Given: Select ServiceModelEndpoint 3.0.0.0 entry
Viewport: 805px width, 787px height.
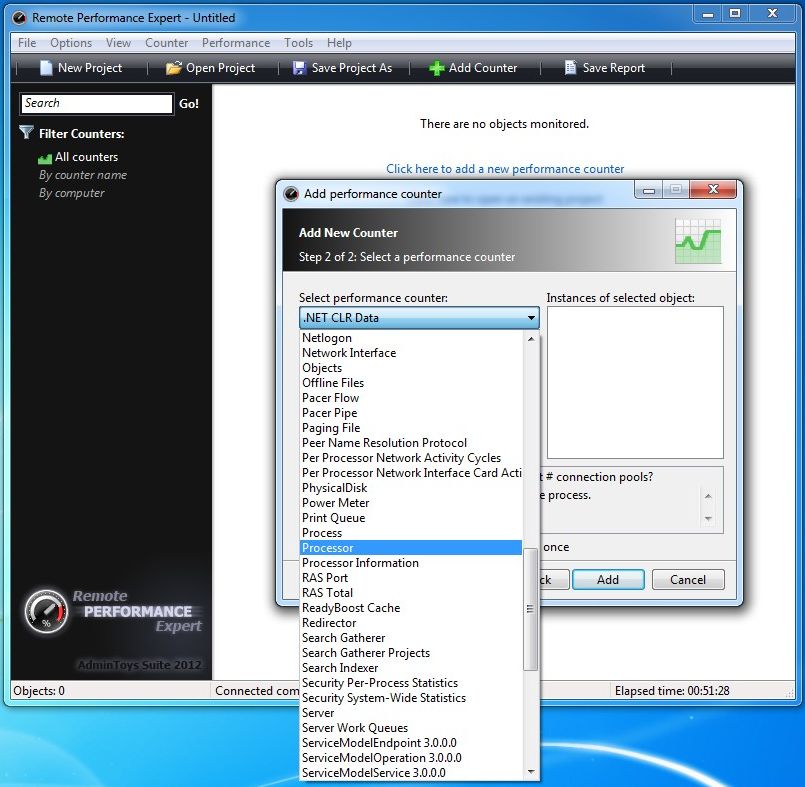Looking at the screenshot, I should click(411, 742).
